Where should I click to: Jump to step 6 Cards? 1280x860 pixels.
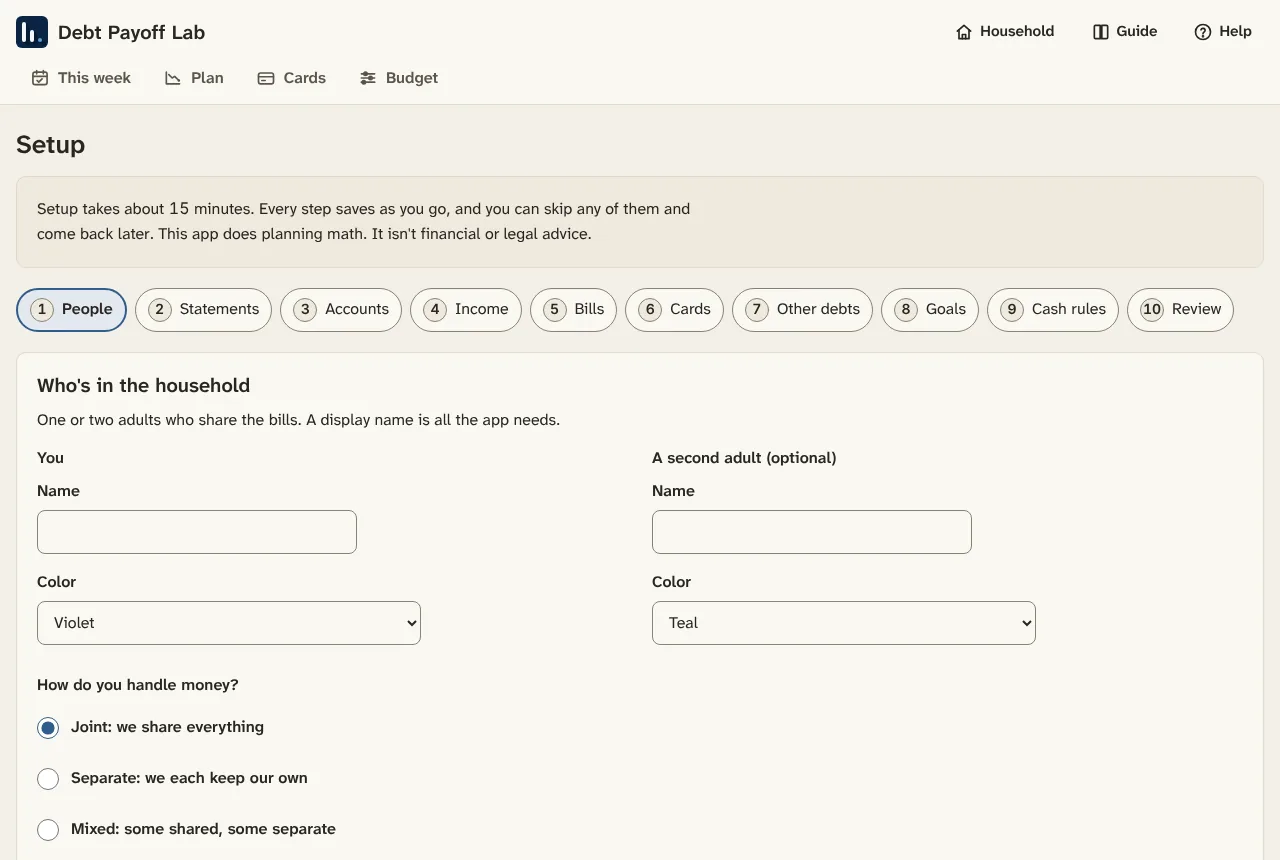pos(674,310)
